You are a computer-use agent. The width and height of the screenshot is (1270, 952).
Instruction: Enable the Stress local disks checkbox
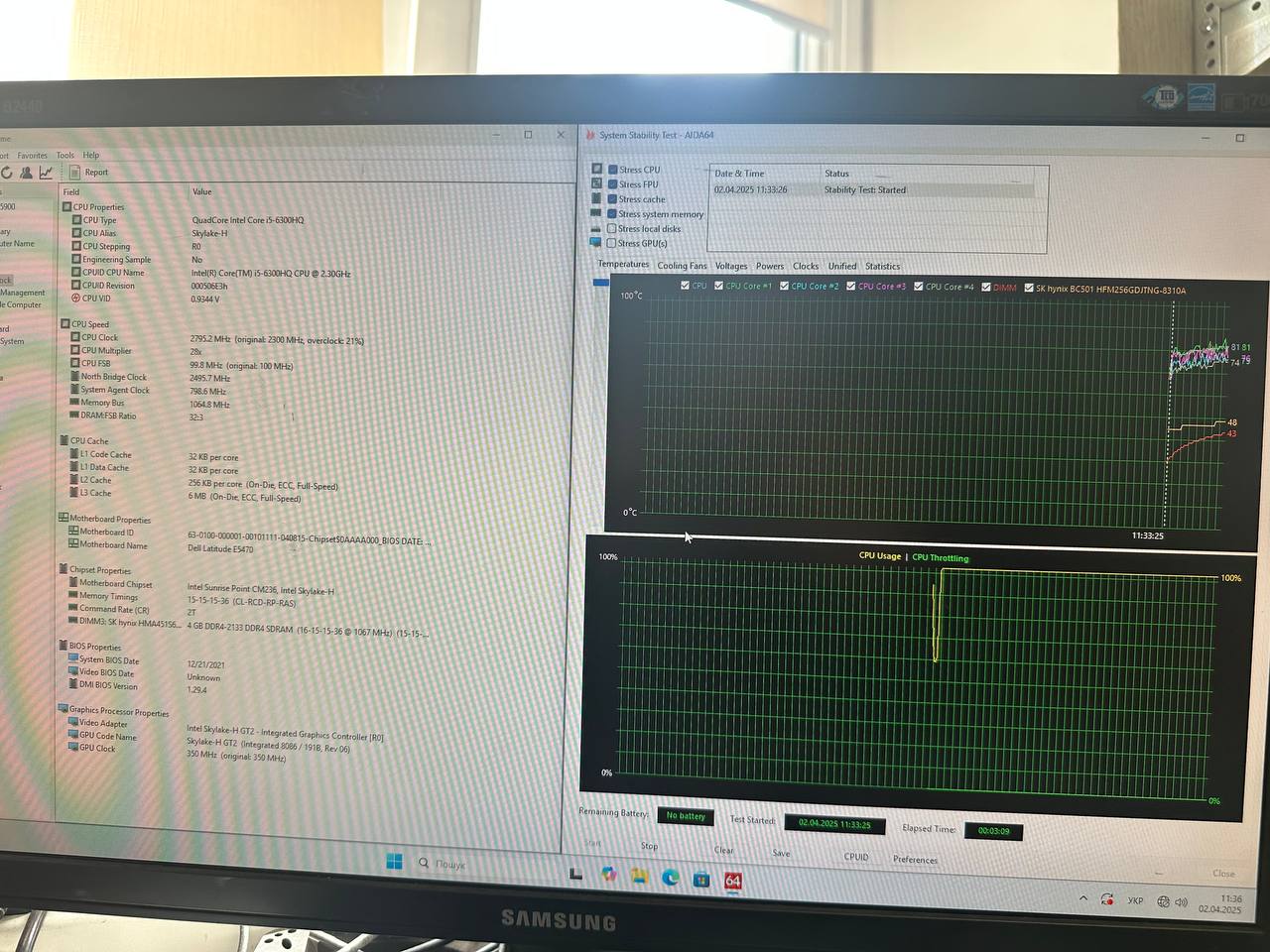pos(612,228)
